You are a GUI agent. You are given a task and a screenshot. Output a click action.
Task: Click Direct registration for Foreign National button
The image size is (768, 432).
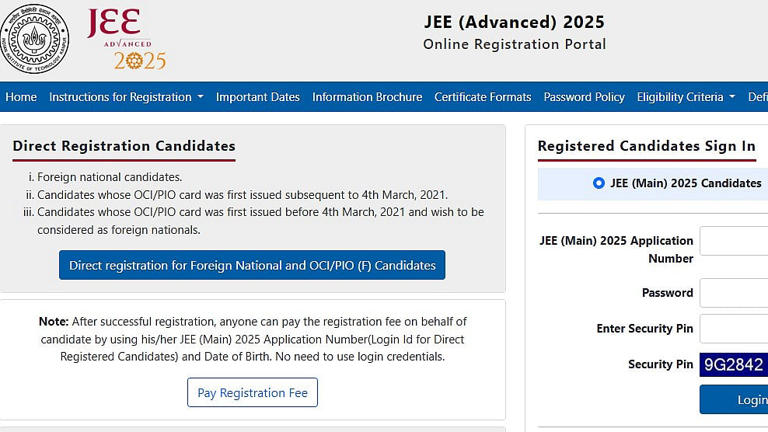[252, 265]
